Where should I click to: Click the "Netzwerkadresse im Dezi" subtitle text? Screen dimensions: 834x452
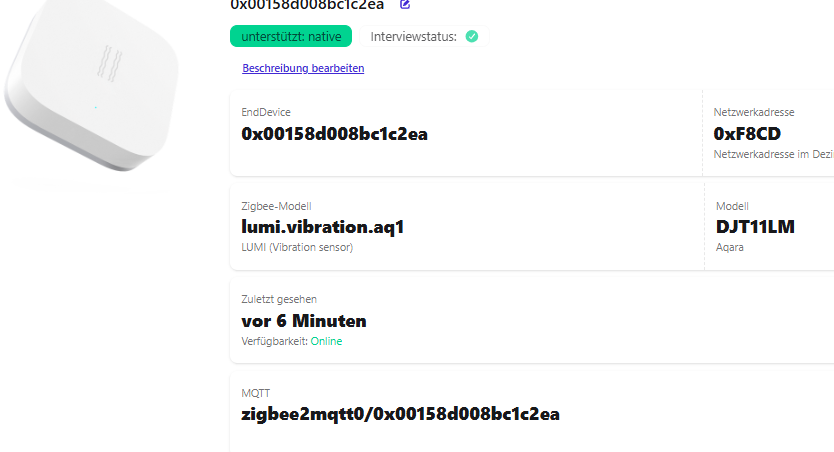[773, 154]
